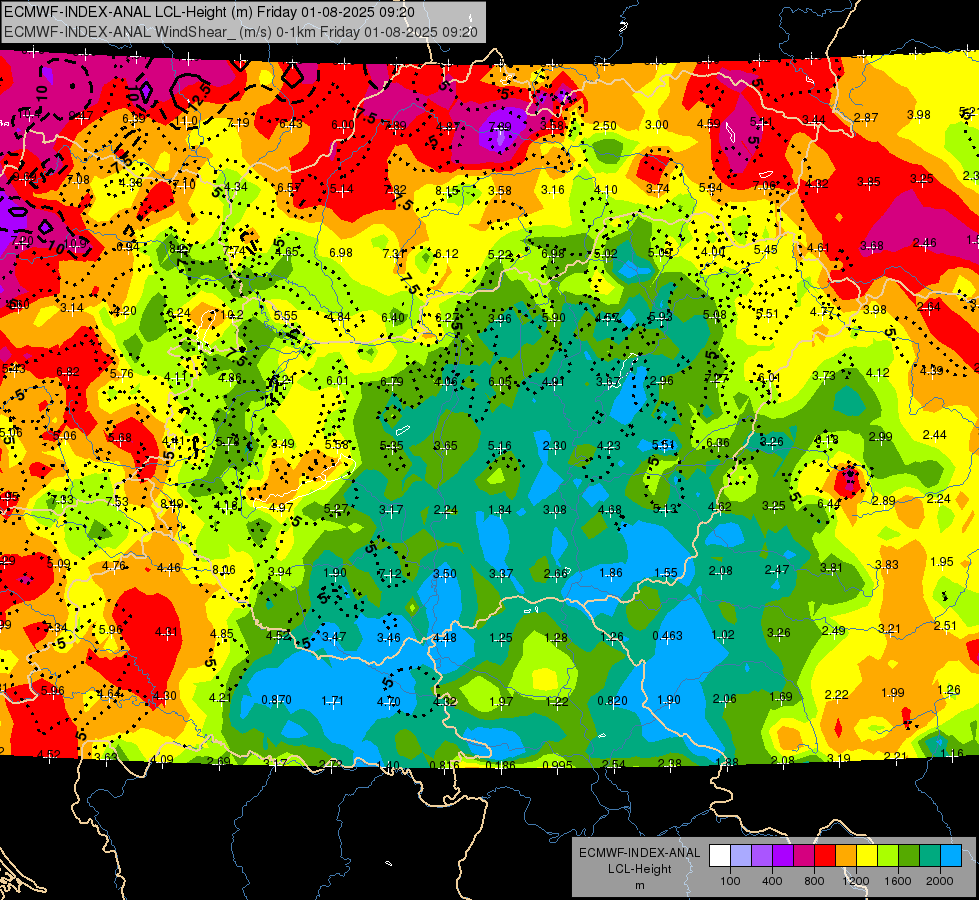Click the wind shear value 2.50
979x900 pixels.
click(x=604, y=126)
